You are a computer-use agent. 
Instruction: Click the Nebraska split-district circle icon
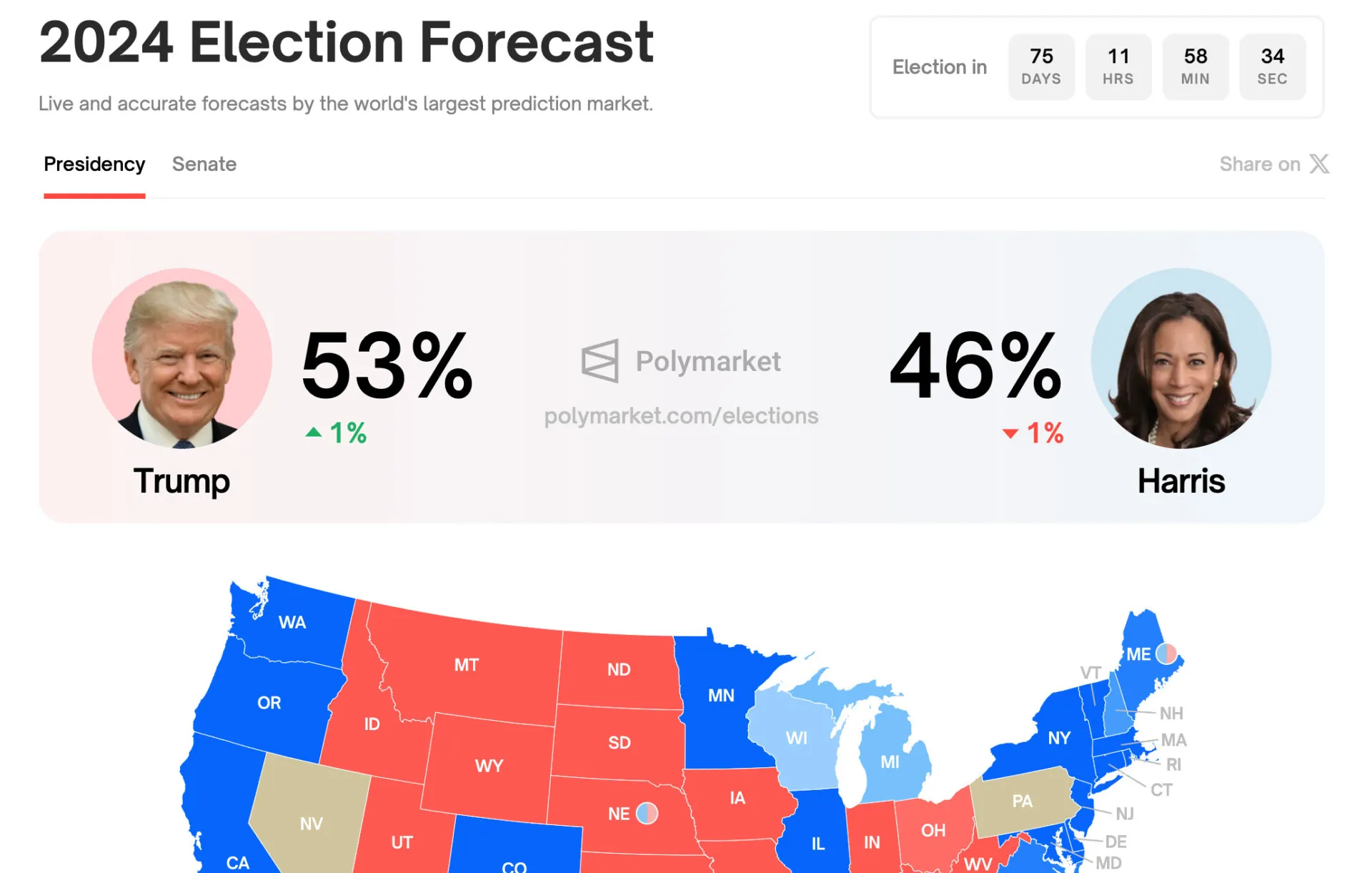pos(647,814)
